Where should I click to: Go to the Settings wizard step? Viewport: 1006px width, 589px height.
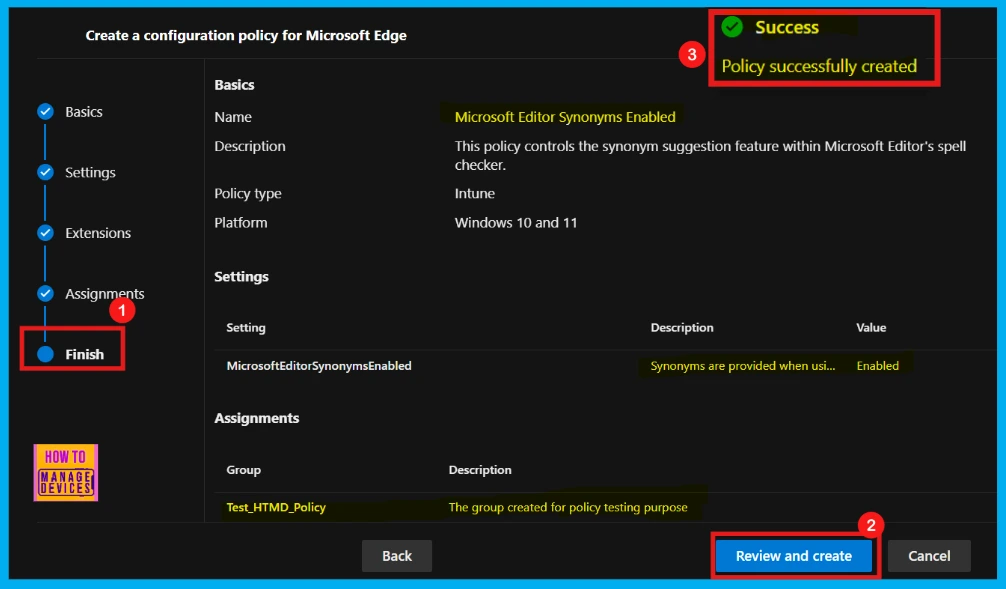coord(90,173)
